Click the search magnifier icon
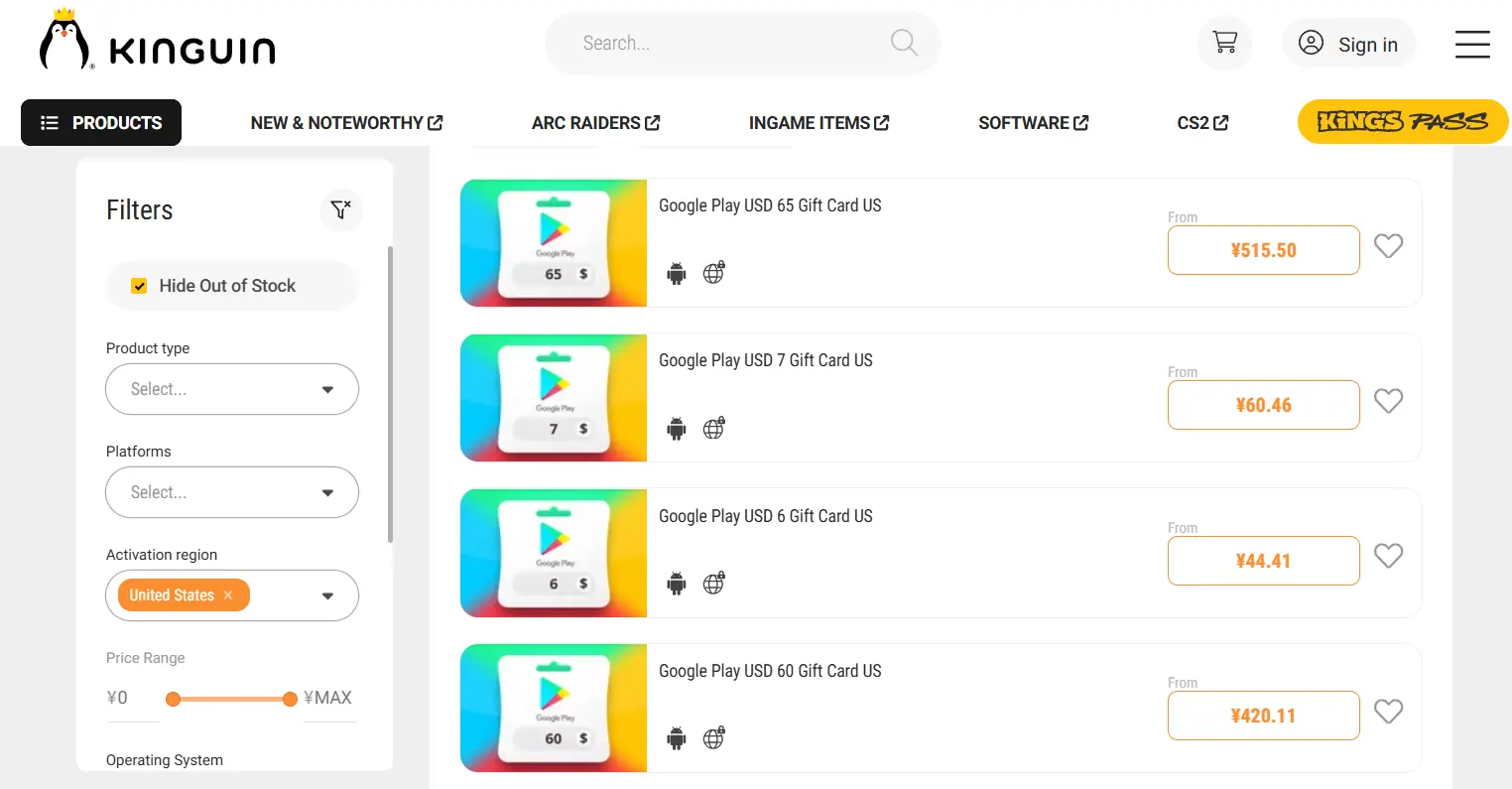The width and height of the screenshot is (1512, 789). (902, 43)
